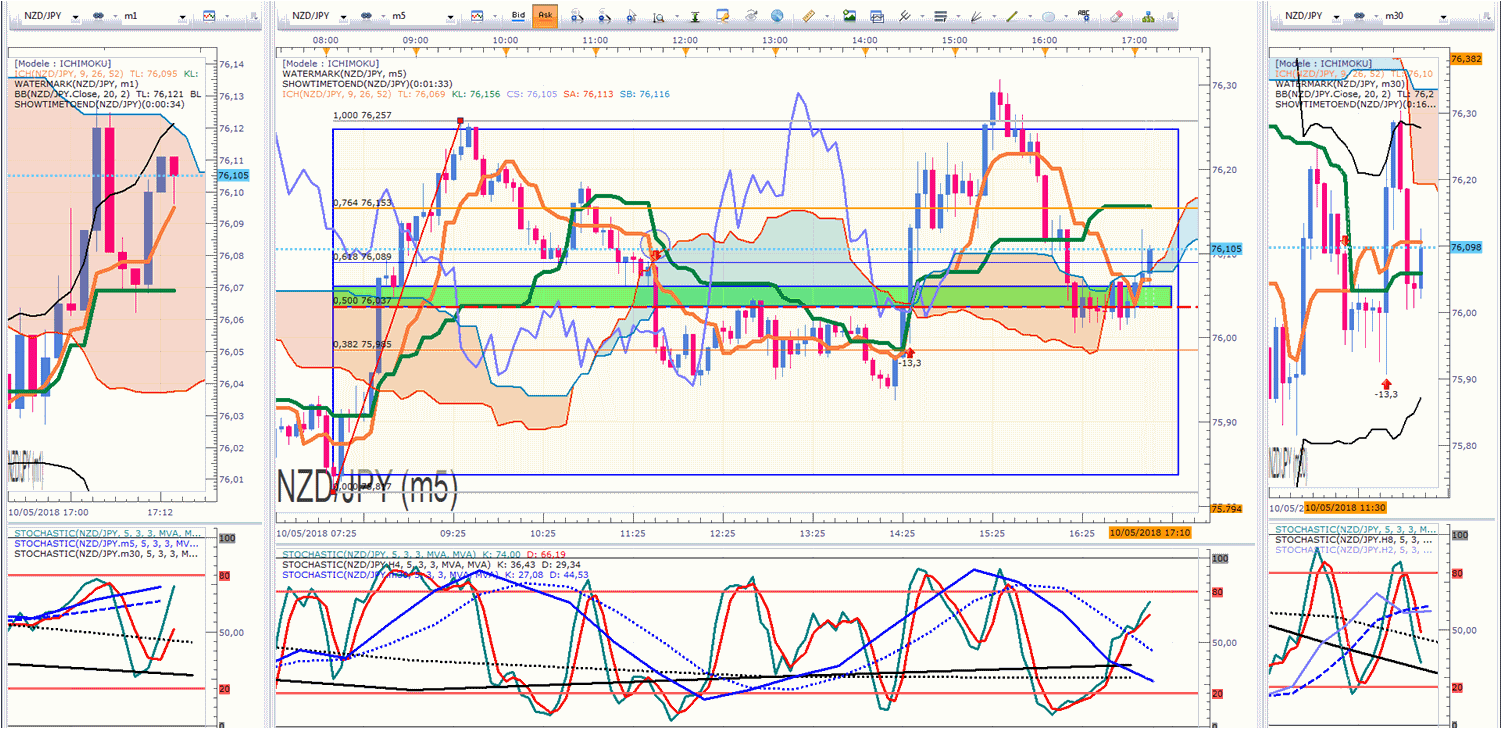Click the 76,382 price label in m30 chart

point(1466,59)
